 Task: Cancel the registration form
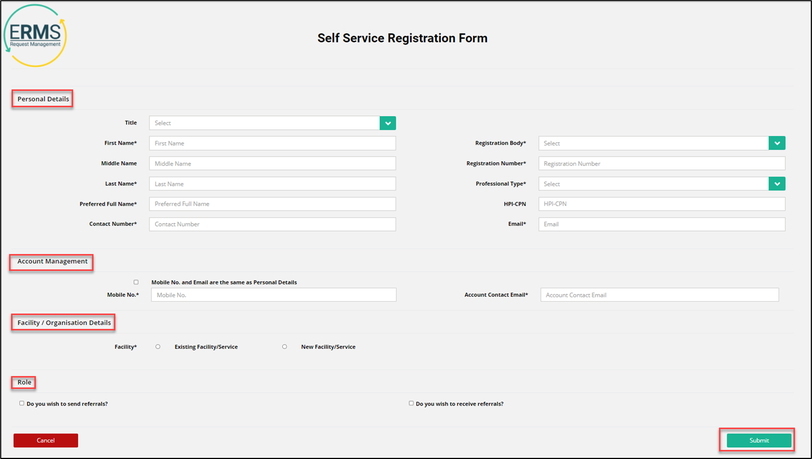pos(46,440)
